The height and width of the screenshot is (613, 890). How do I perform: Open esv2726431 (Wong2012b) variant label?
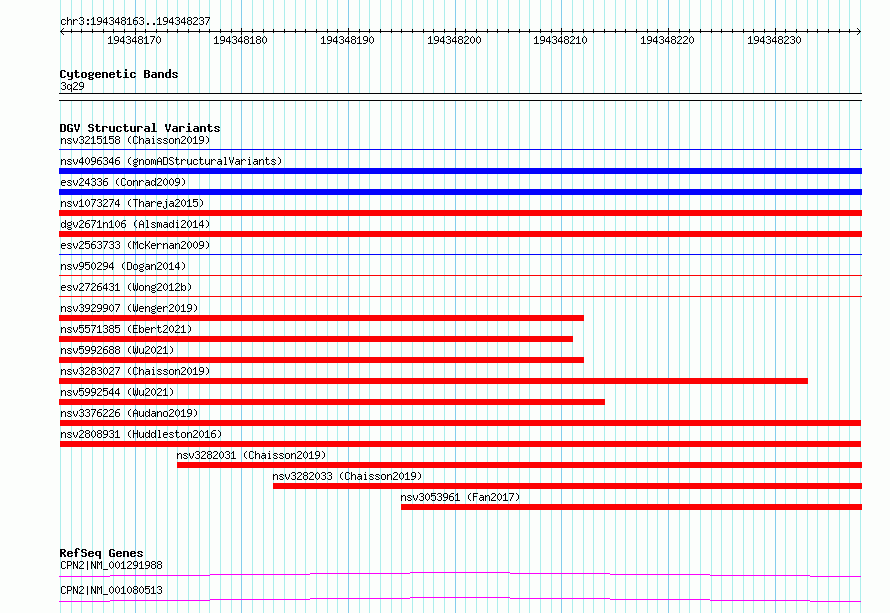pyautogui.click(x=126, y=287)
